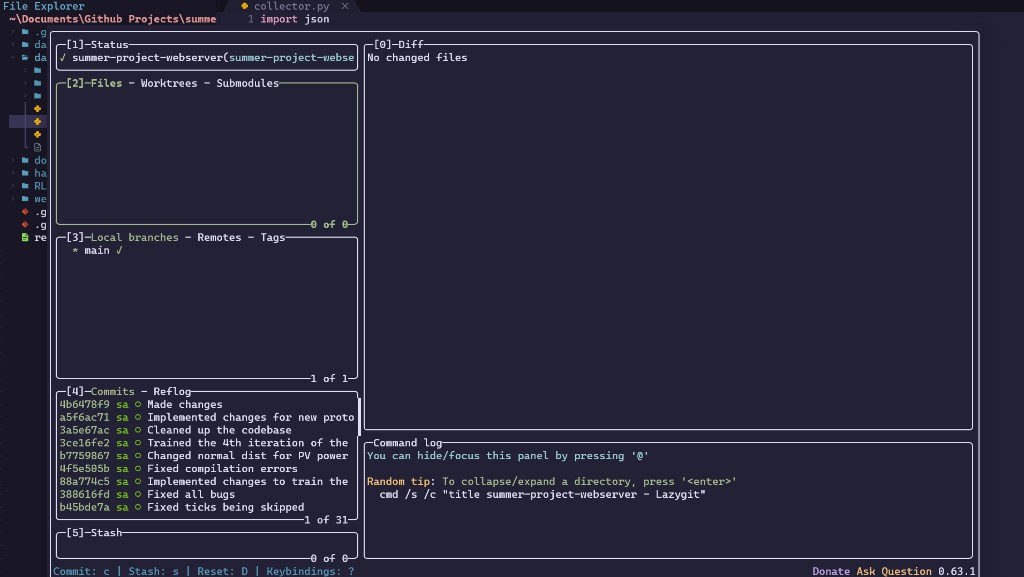The image size is (1024, 577).
Task: Switch to the Reflog tab
Action: pos(172,392)
